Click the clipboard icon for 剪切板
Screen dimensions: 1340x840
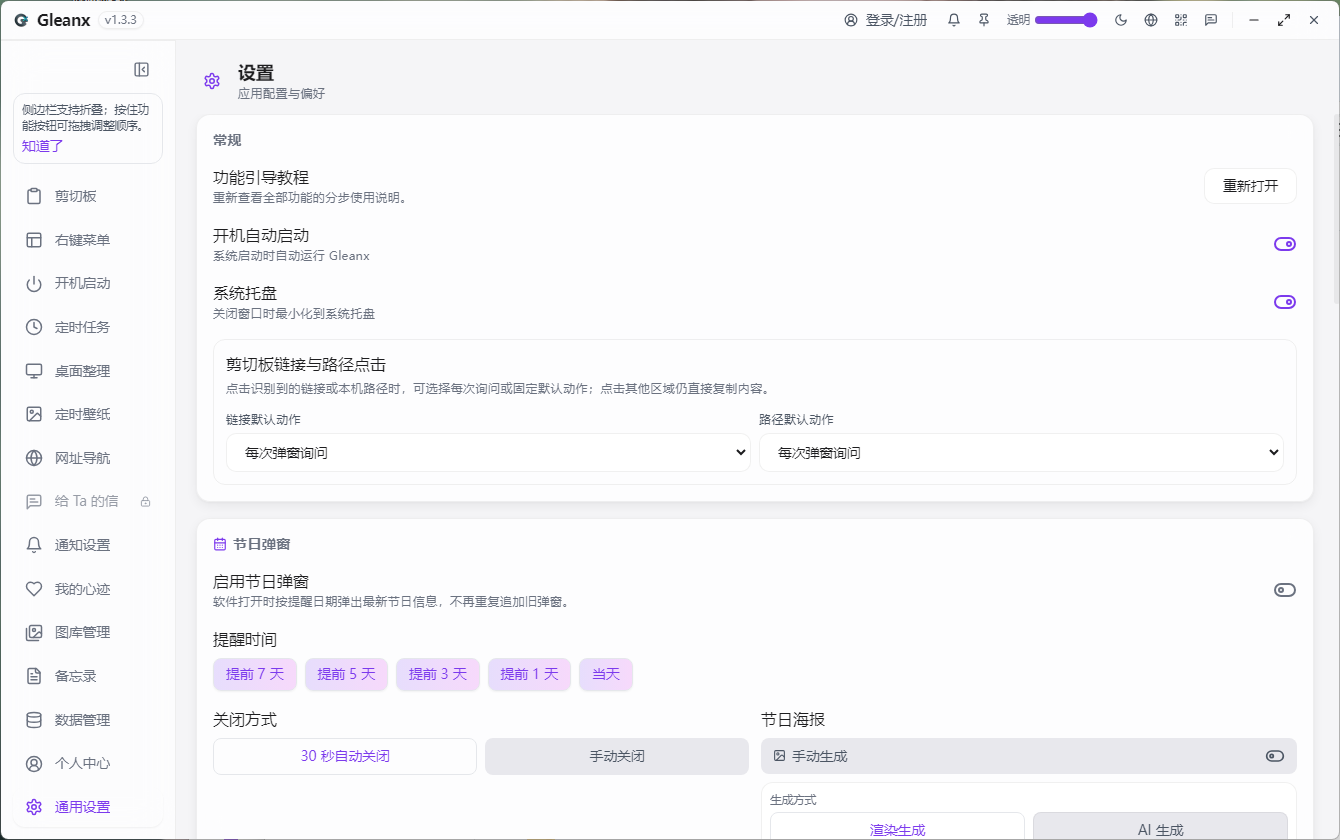coord(34,196)
